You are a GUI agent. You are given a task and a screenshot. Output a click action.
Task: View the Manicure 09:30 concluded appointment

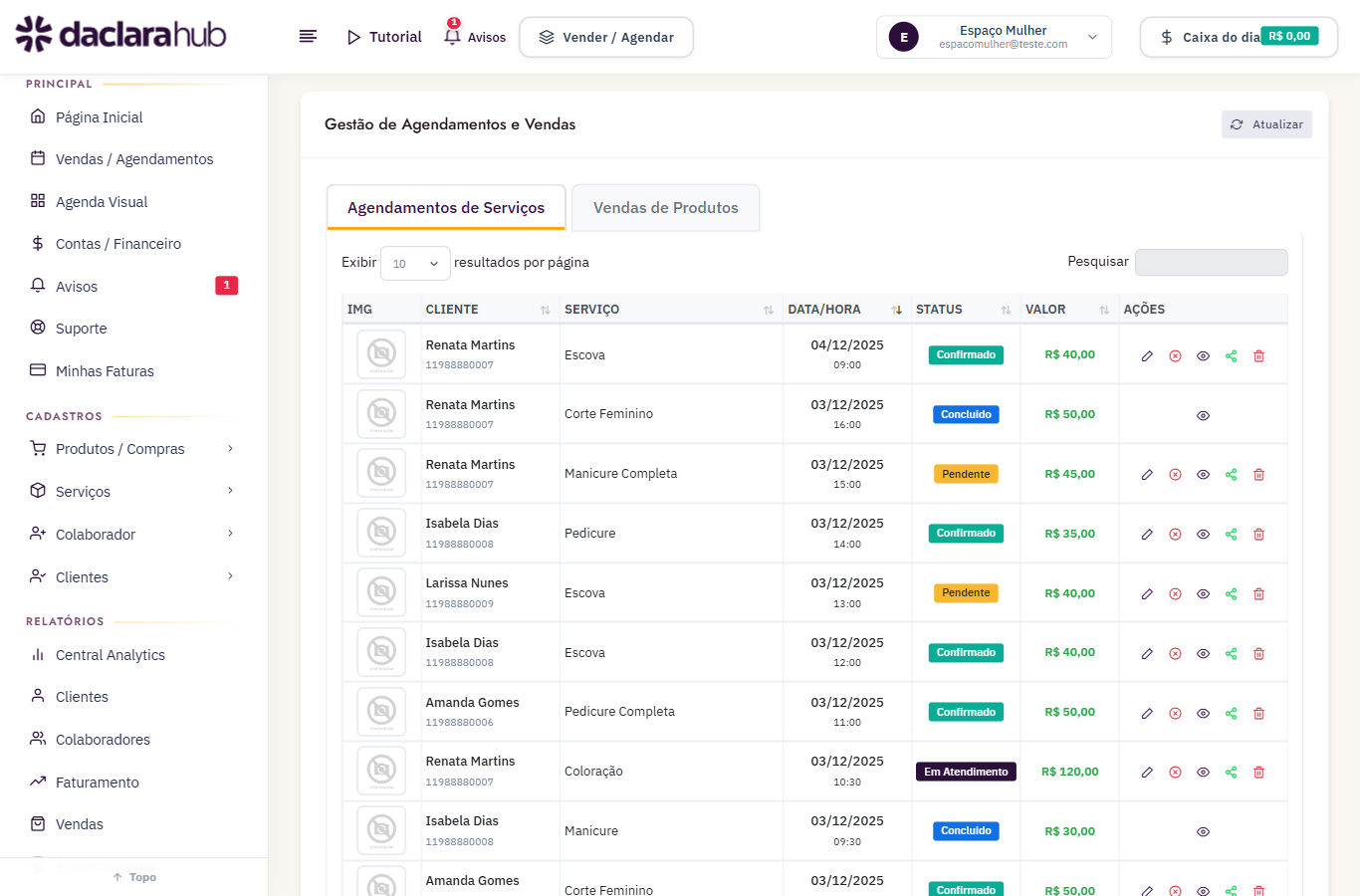[x=1203, y=831]
